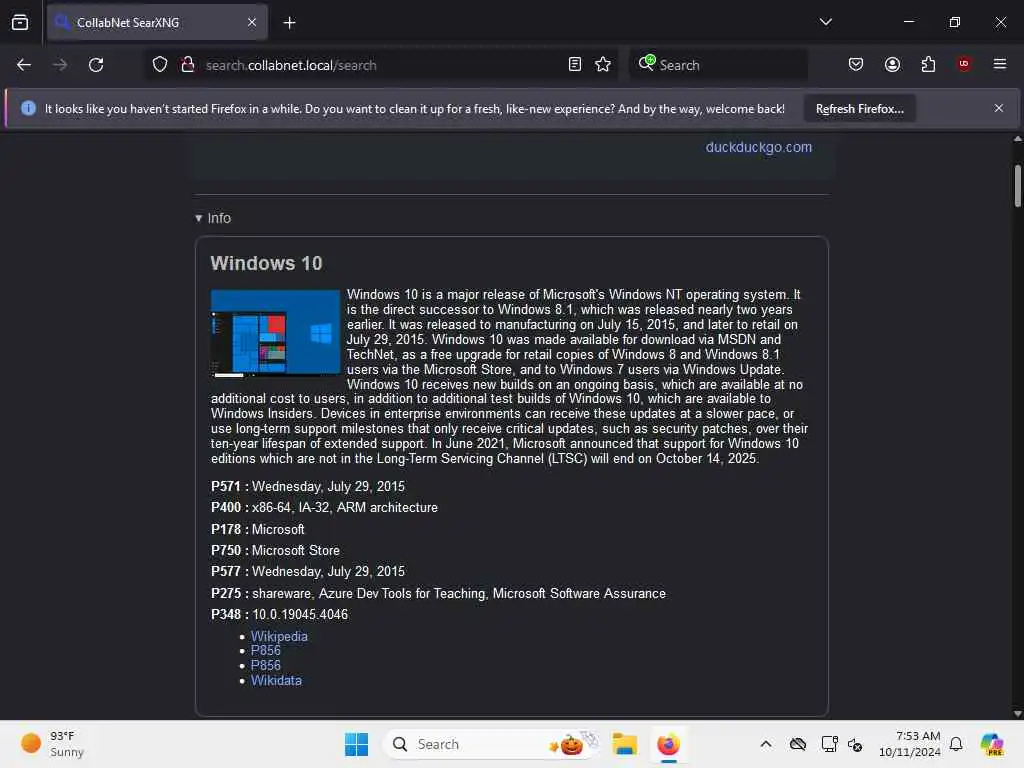Open File Explorer from taskbar
The height and width of the screenshot is (768, 1024).
coord(624,744)
